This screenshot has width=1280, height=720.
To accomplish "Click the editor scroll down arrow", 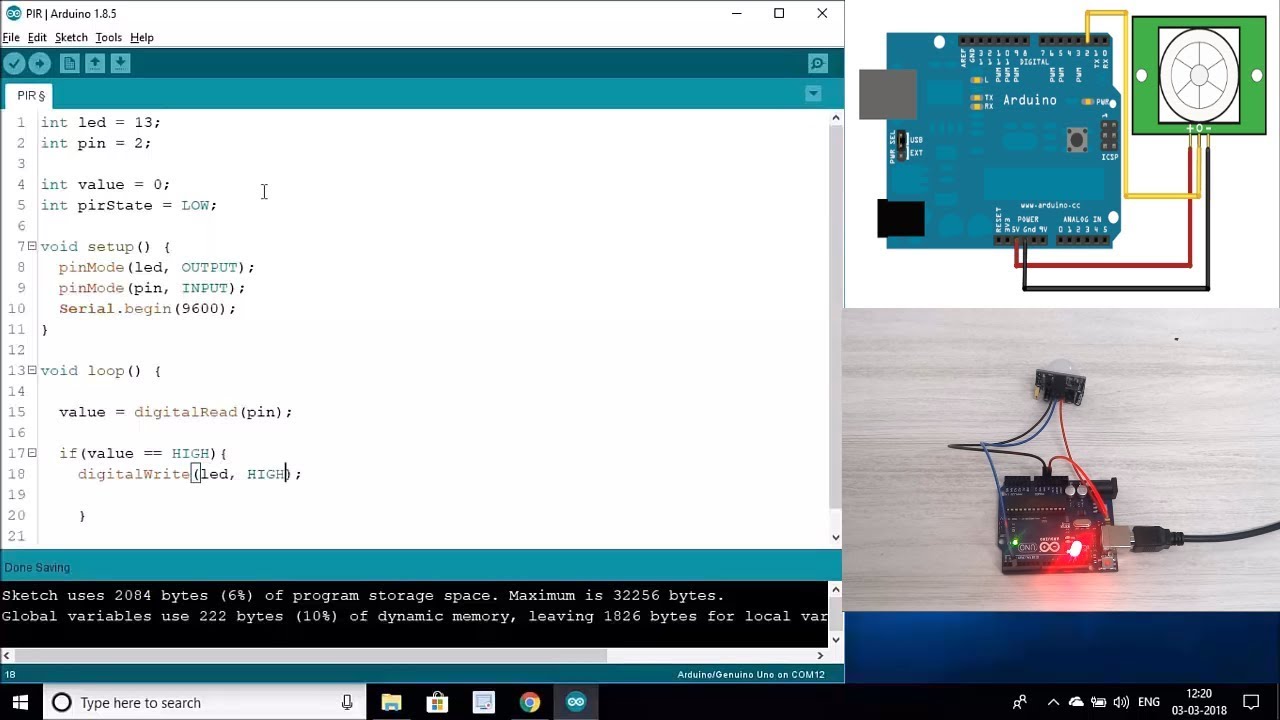I will (836, 537).
